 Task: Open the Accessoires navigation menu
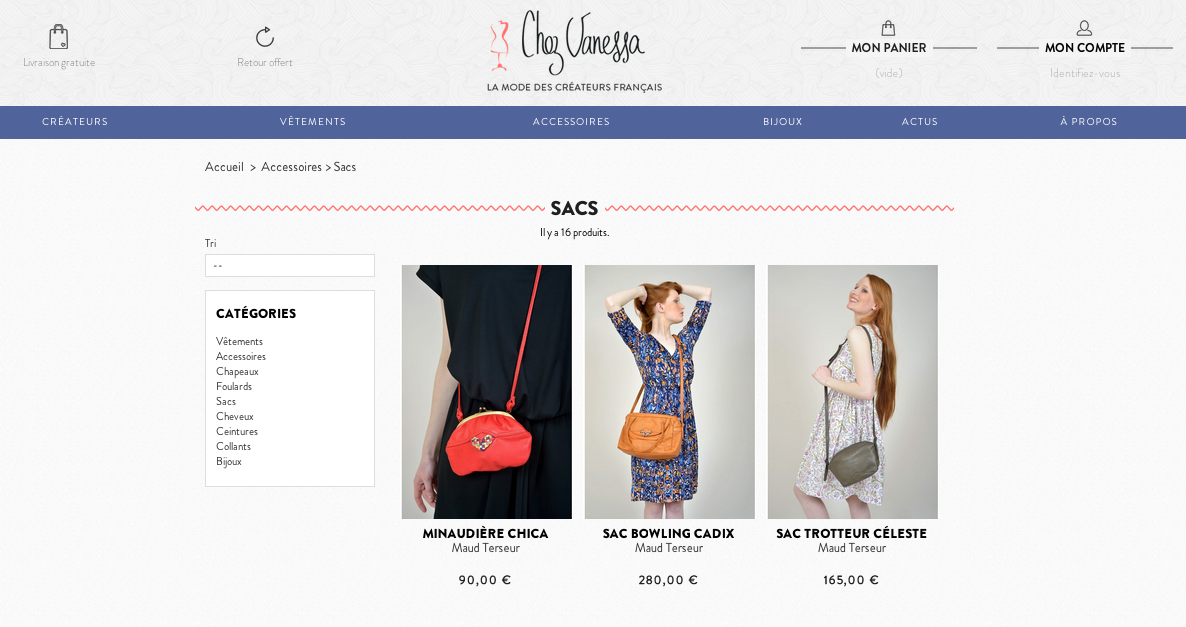click(x=571, y=122)
